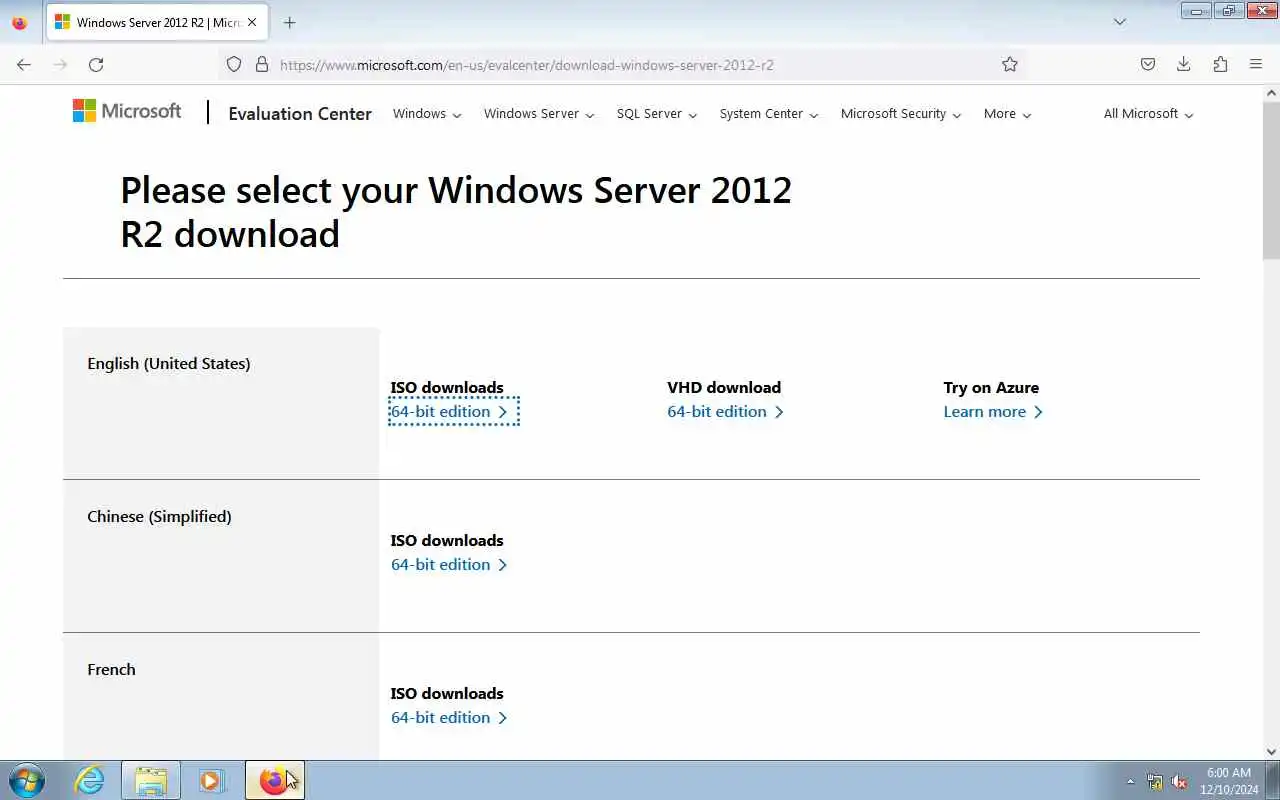
Task: Click the scrollbar down arrow
Action: pyautogui.click(x=1271, y=752)
